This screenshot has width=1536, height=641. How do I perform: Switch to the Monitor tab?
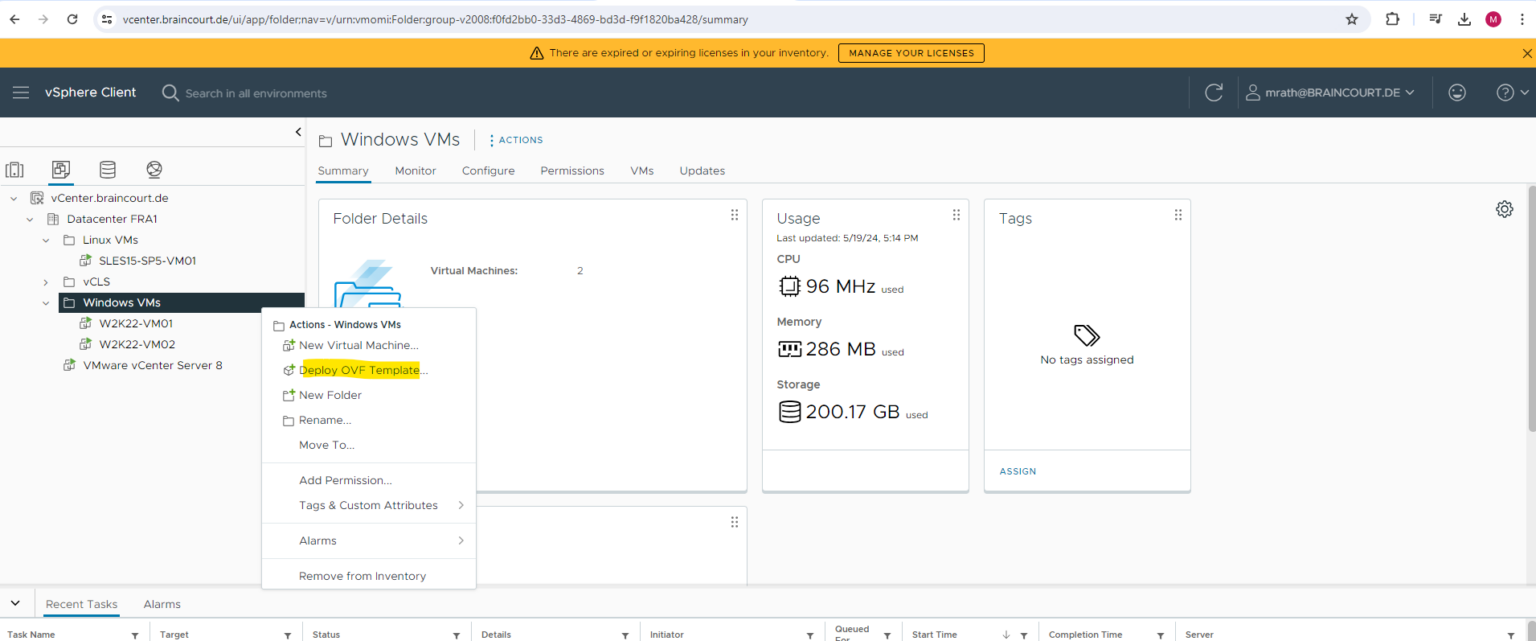tap(415, 171)
